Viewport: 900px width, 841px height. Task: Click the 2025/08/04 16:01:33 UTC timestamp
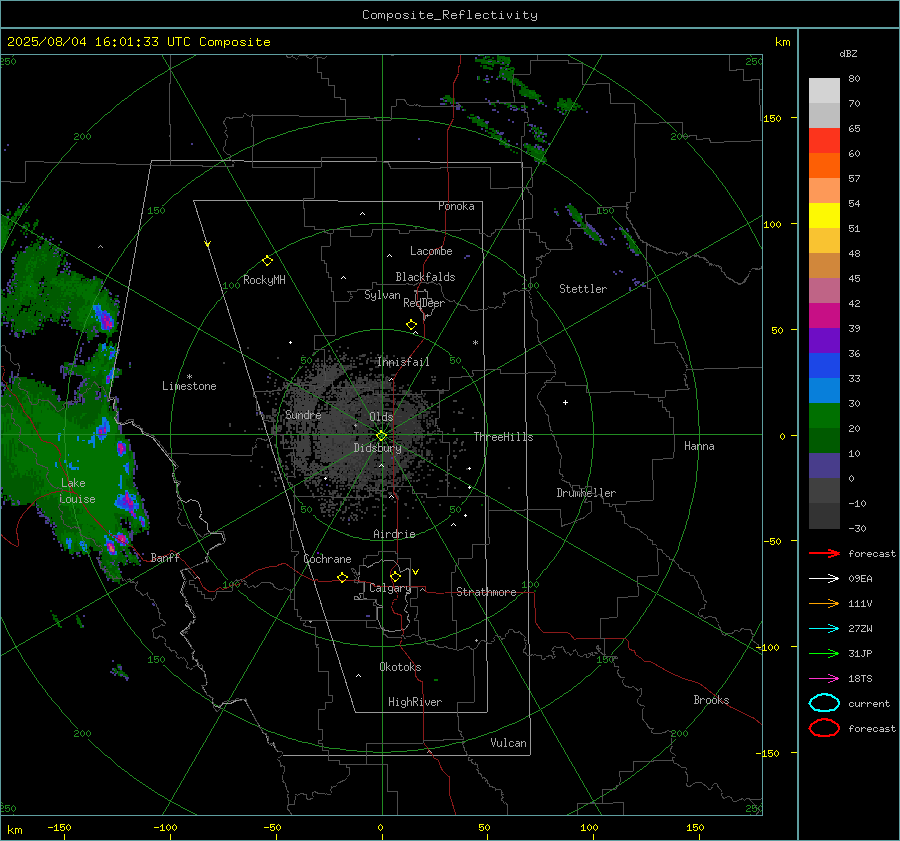(139, 42)
